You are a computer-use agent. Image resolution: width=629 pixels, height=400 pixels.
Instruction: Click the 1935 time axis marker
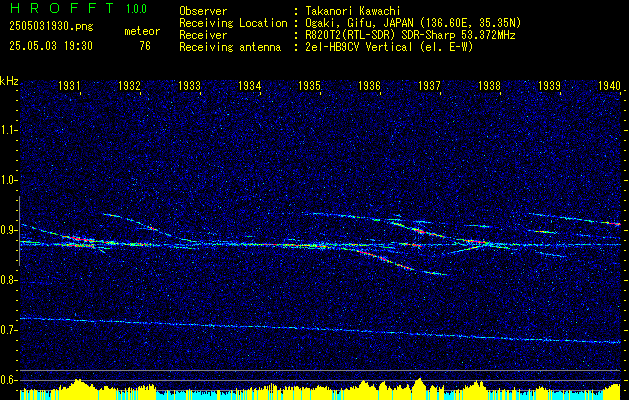point(309,85)
